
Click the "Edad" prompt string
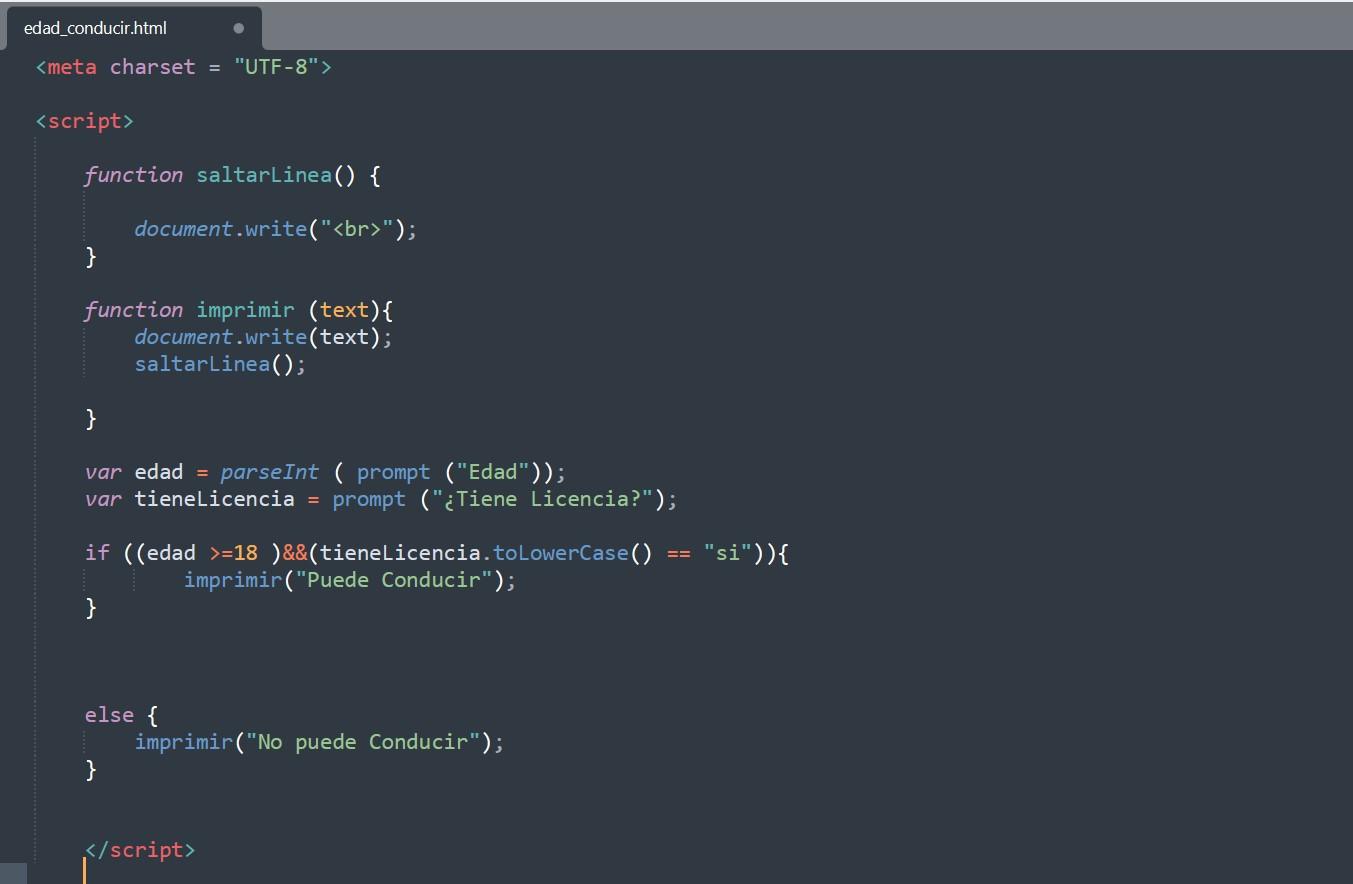493,472
